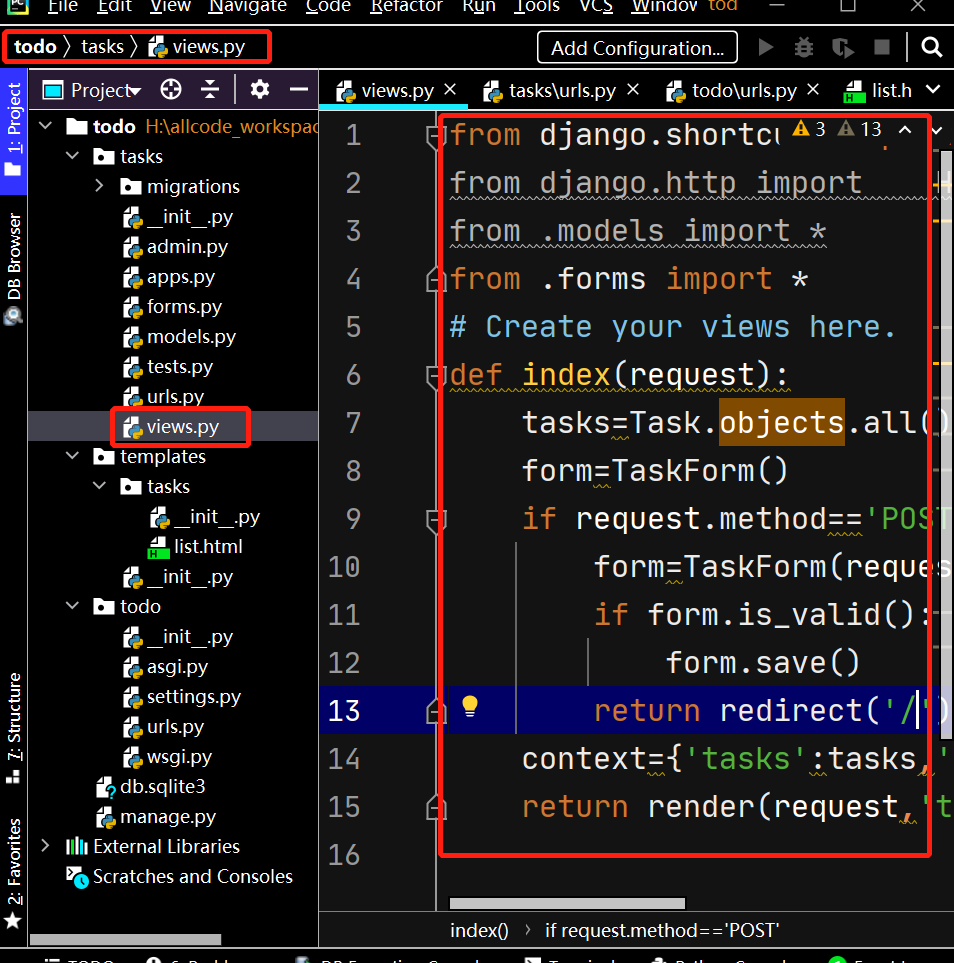Click the intention lightbulb on line 13
Viewport: 954px width, 963px height.
pos(469,706)
